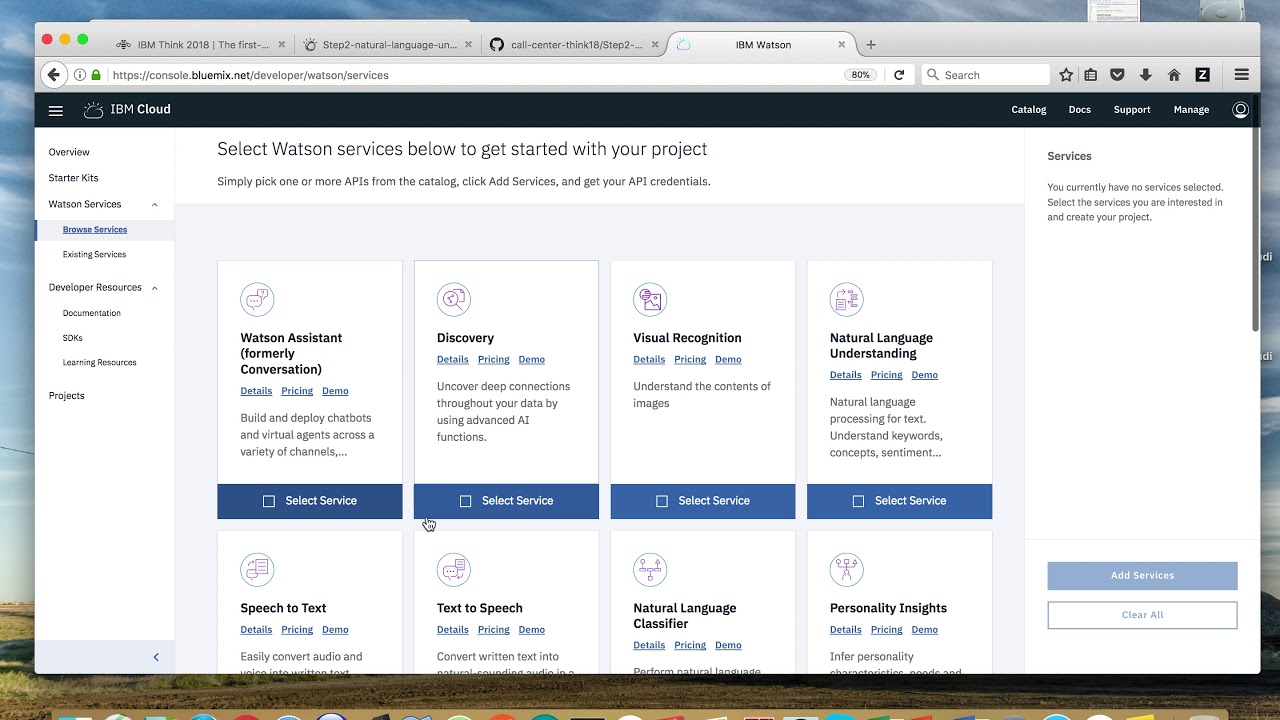Open SDKs in the sidebar
The width and height of the screenshot is (1280, 720).
[x=72, y=338]
